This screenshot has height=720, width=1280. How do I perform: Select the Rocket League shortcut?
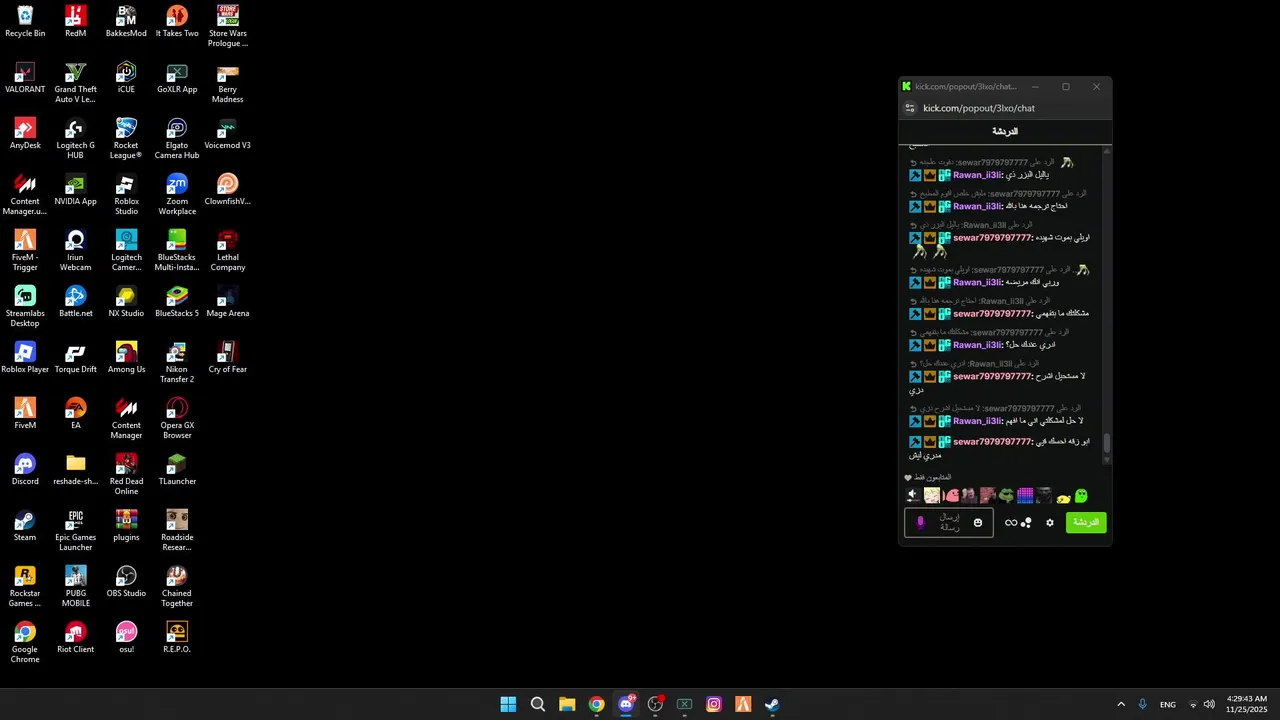coord(126,139)
